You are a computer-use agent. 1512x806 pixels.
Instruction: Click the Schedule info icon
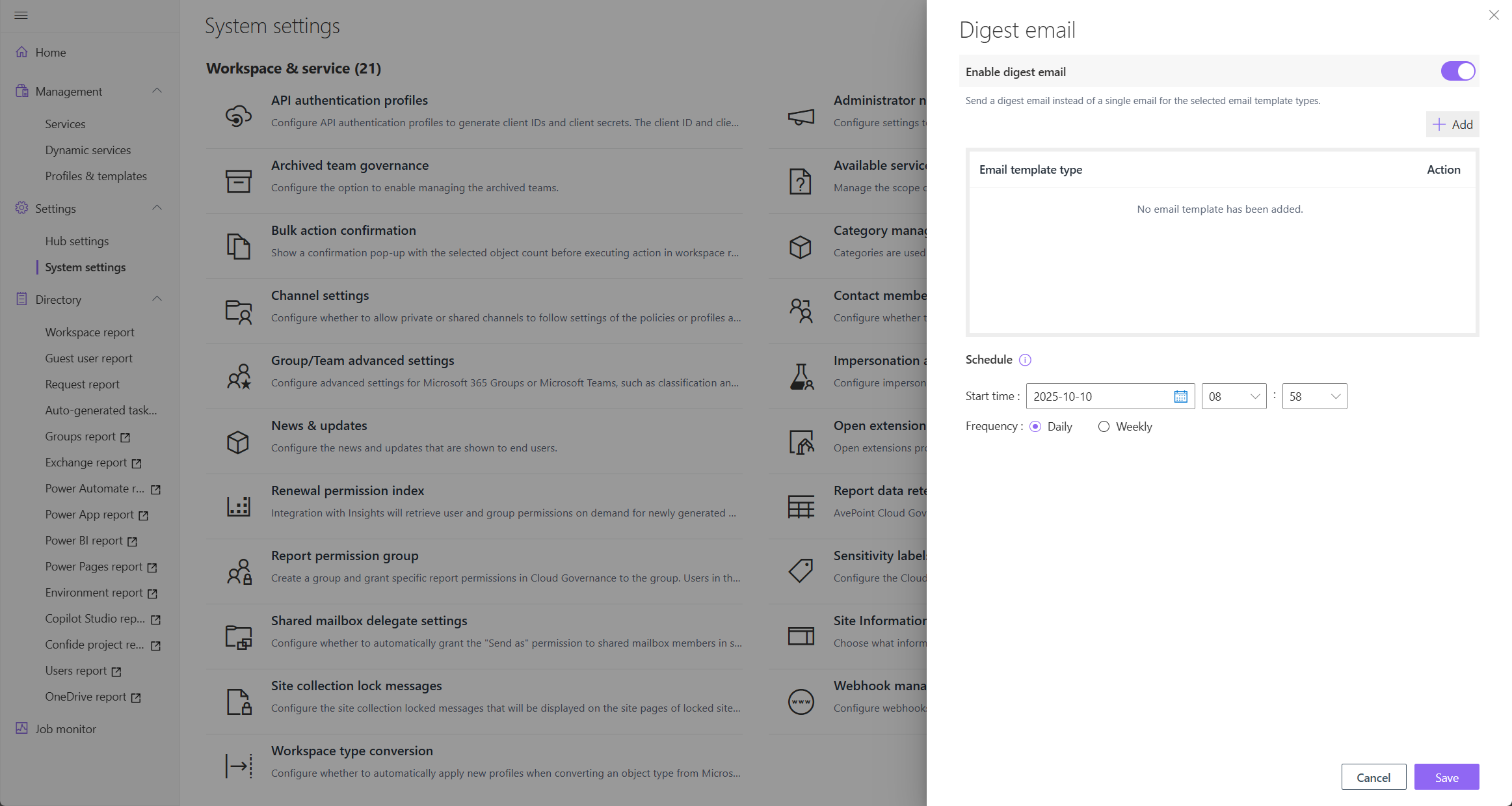click(x=1025, y=360)
